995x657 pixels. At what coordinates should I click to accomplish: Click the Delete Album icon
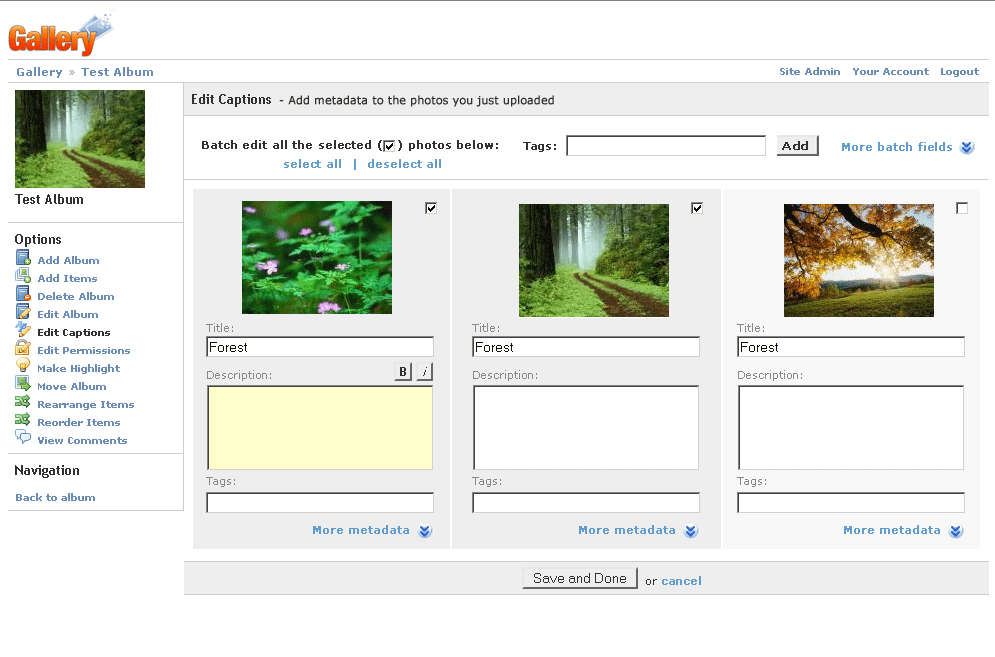(23, 296)
